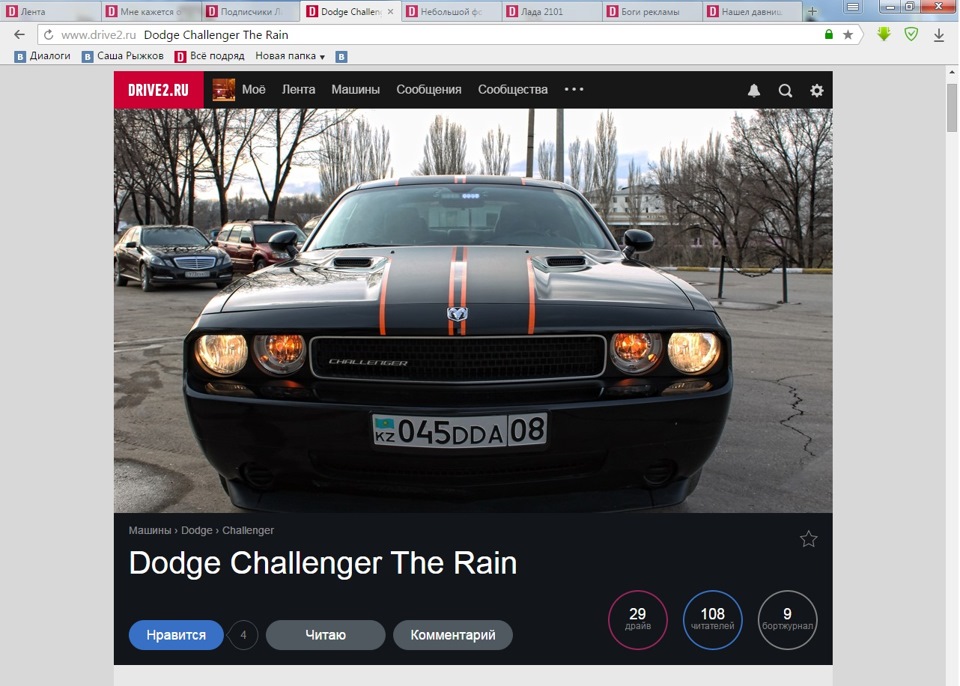Go to DRIVE2.RU home logo
The height and width of the screenshot is (686, 960).
tap(159, 90)
